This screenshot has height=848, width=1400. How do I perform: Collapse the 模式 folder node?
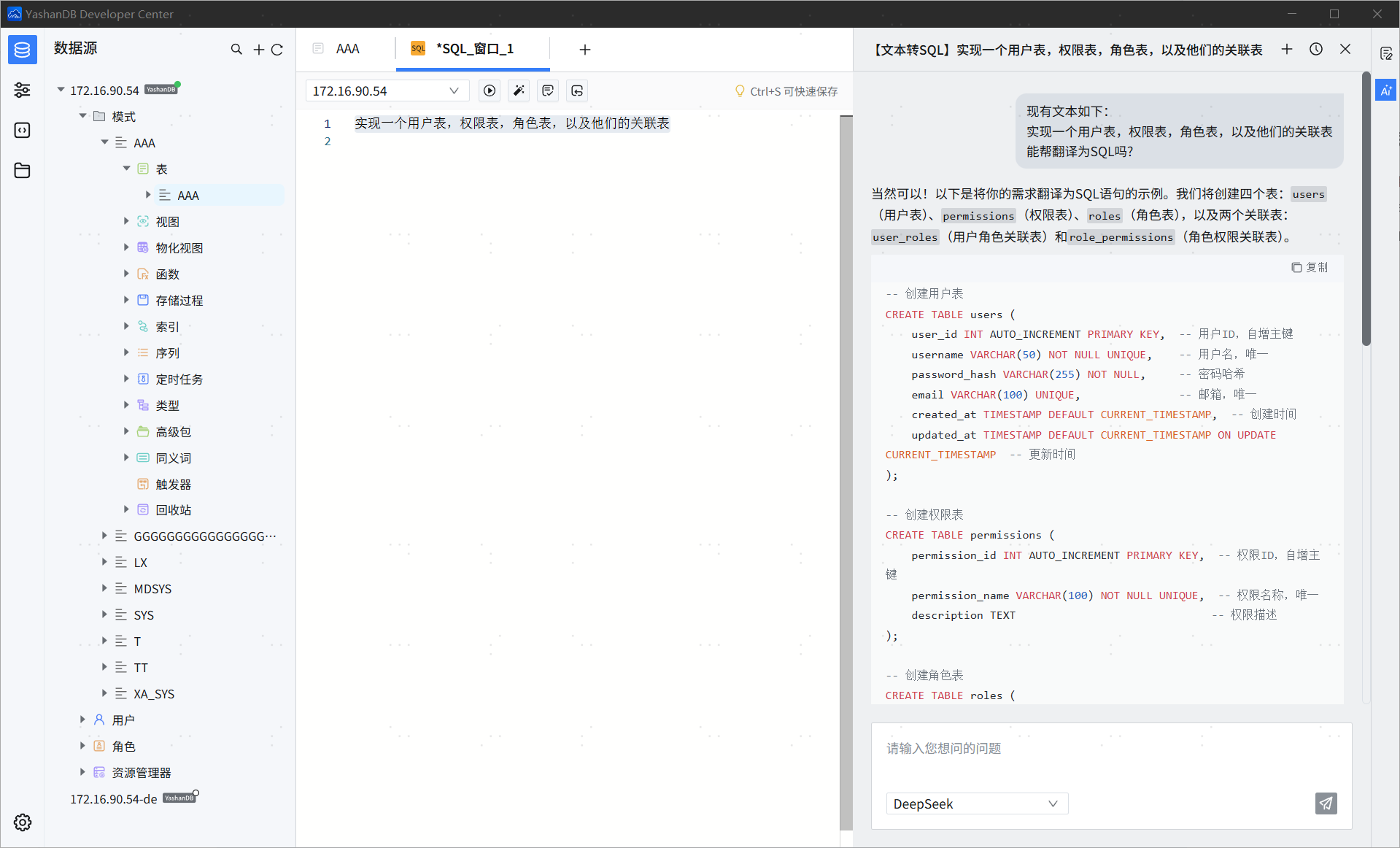tap(82, 116)
